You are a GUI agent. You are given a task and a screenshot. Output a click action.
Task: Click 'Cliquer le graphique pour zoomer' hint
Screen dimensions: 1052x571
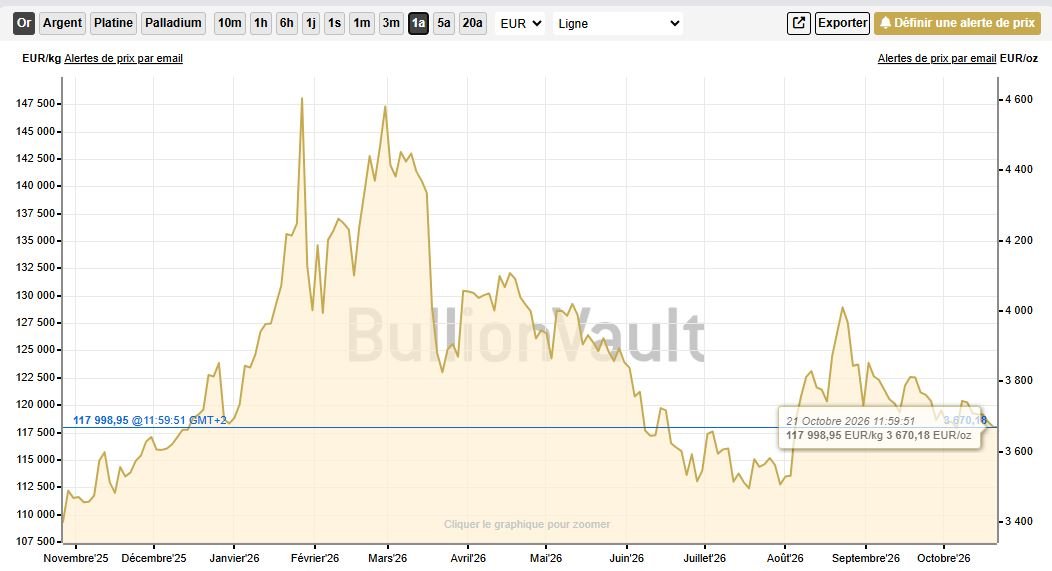click(x=527, y=524)
